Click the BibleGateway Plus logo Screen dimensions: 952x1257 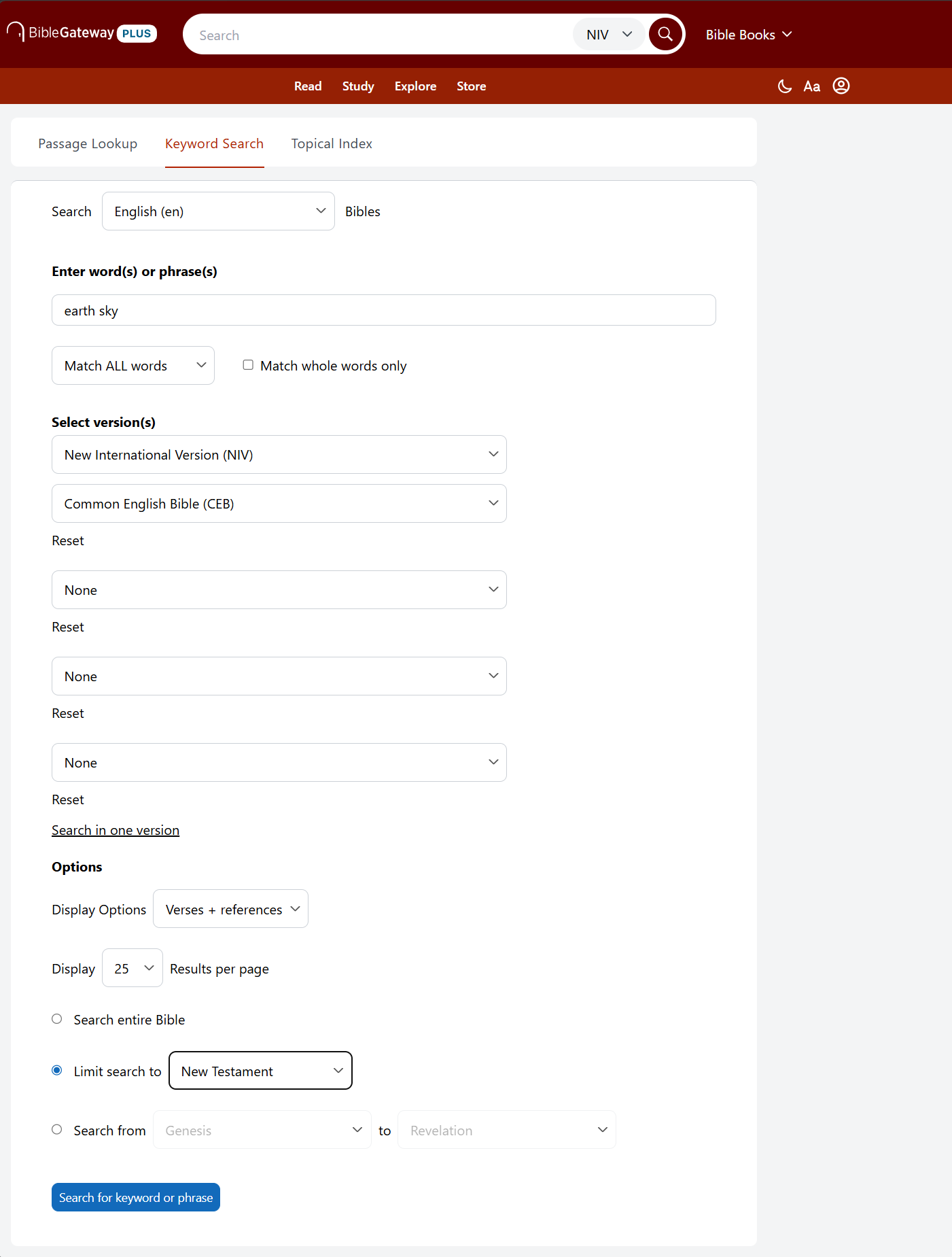click(82, 33)
